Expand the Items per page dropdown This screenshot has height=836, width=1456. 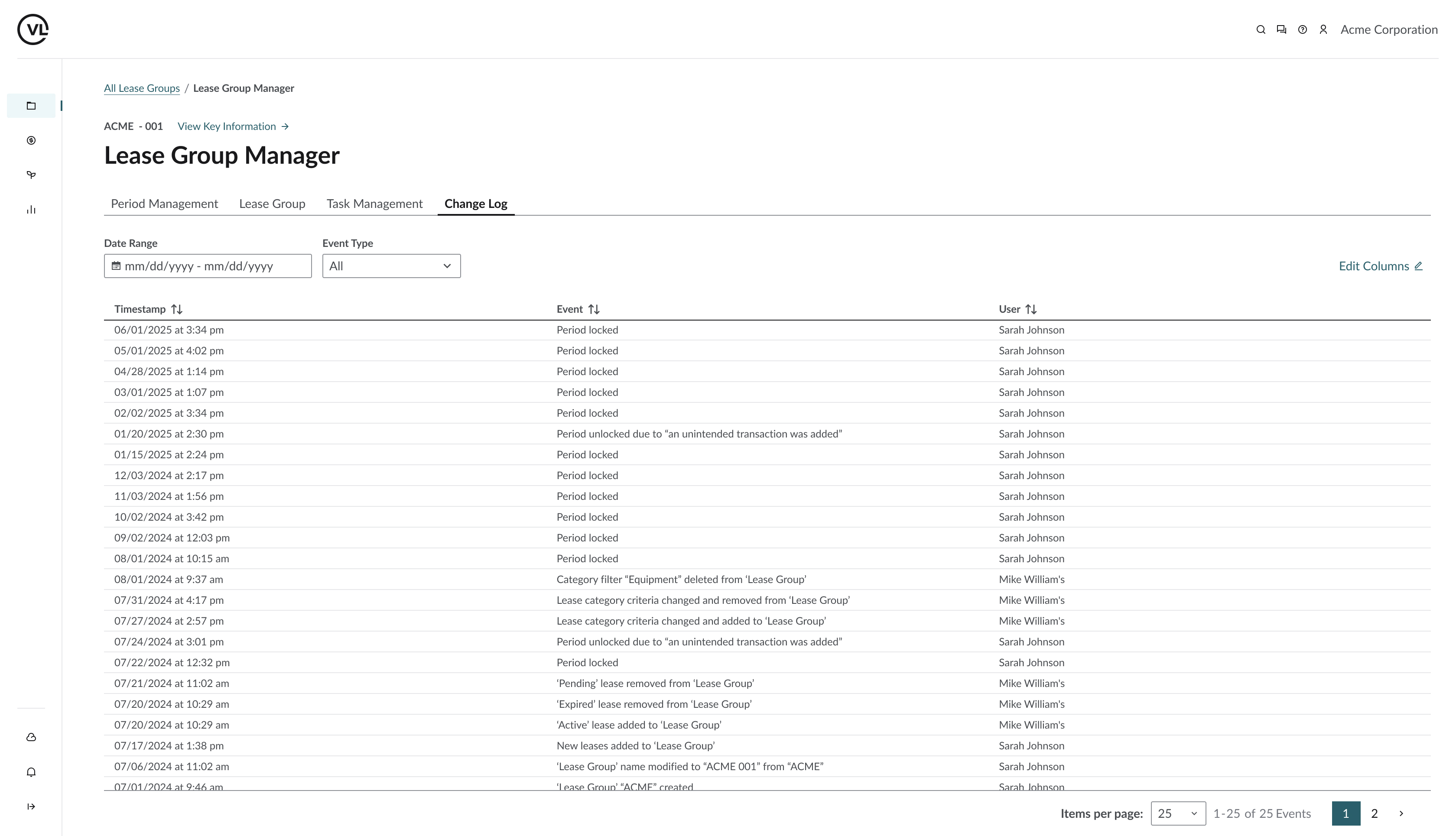1178,813
